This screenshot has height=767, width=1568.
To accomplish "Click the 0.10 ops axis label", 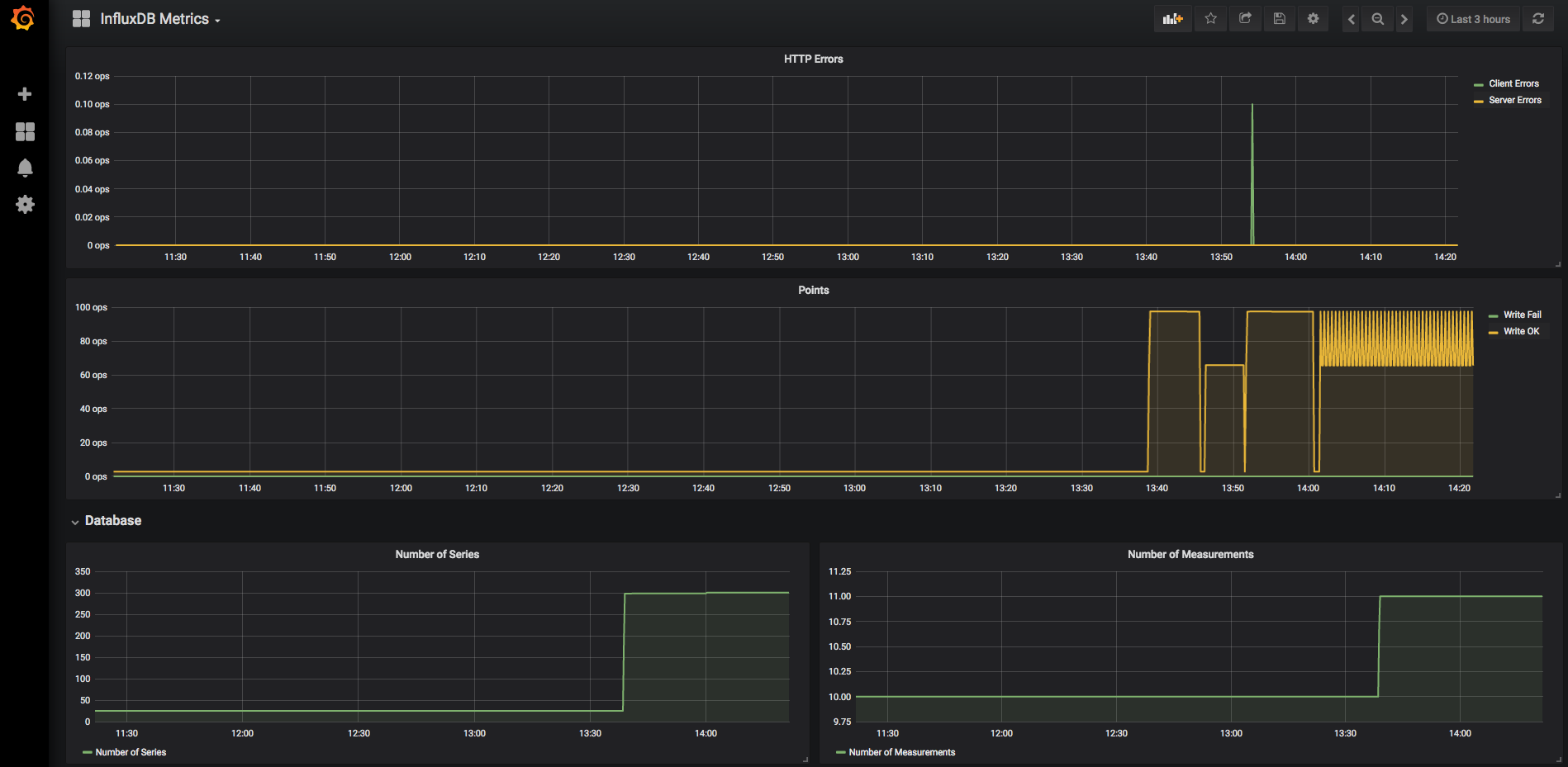I will pyautogui.click(x=92, y=104).
